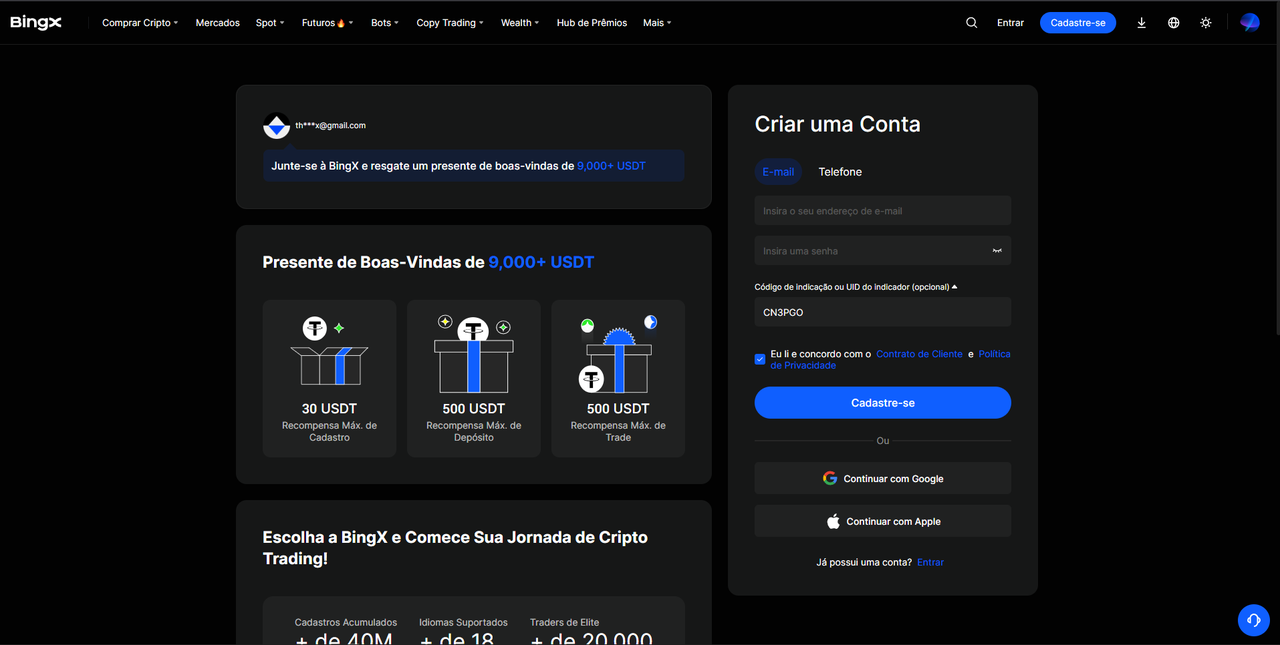
Task: Click the BingX logo
Action: 36,22
